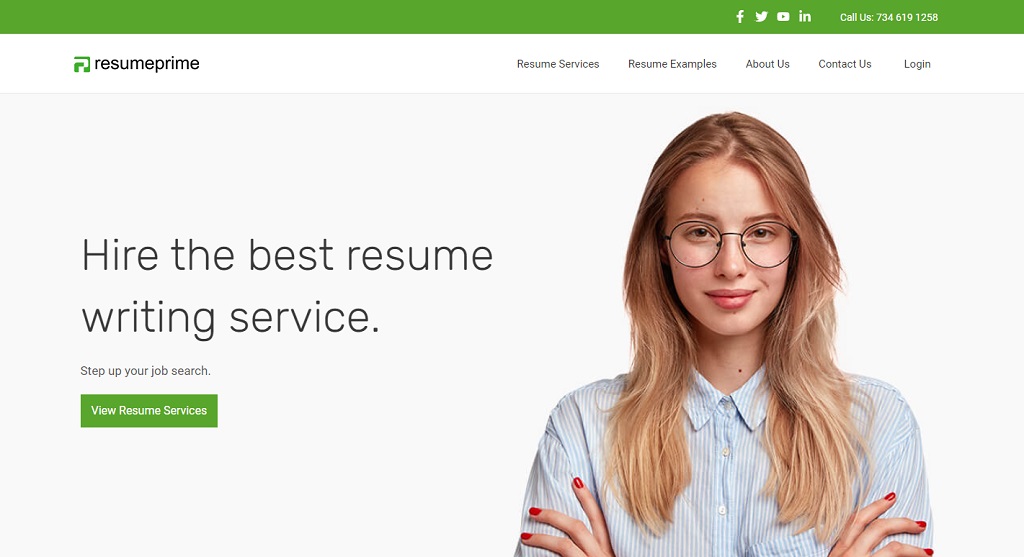The width and height of the screenshot is (1024, 557).
Task: Click the Login link
Action: (917, 64)
